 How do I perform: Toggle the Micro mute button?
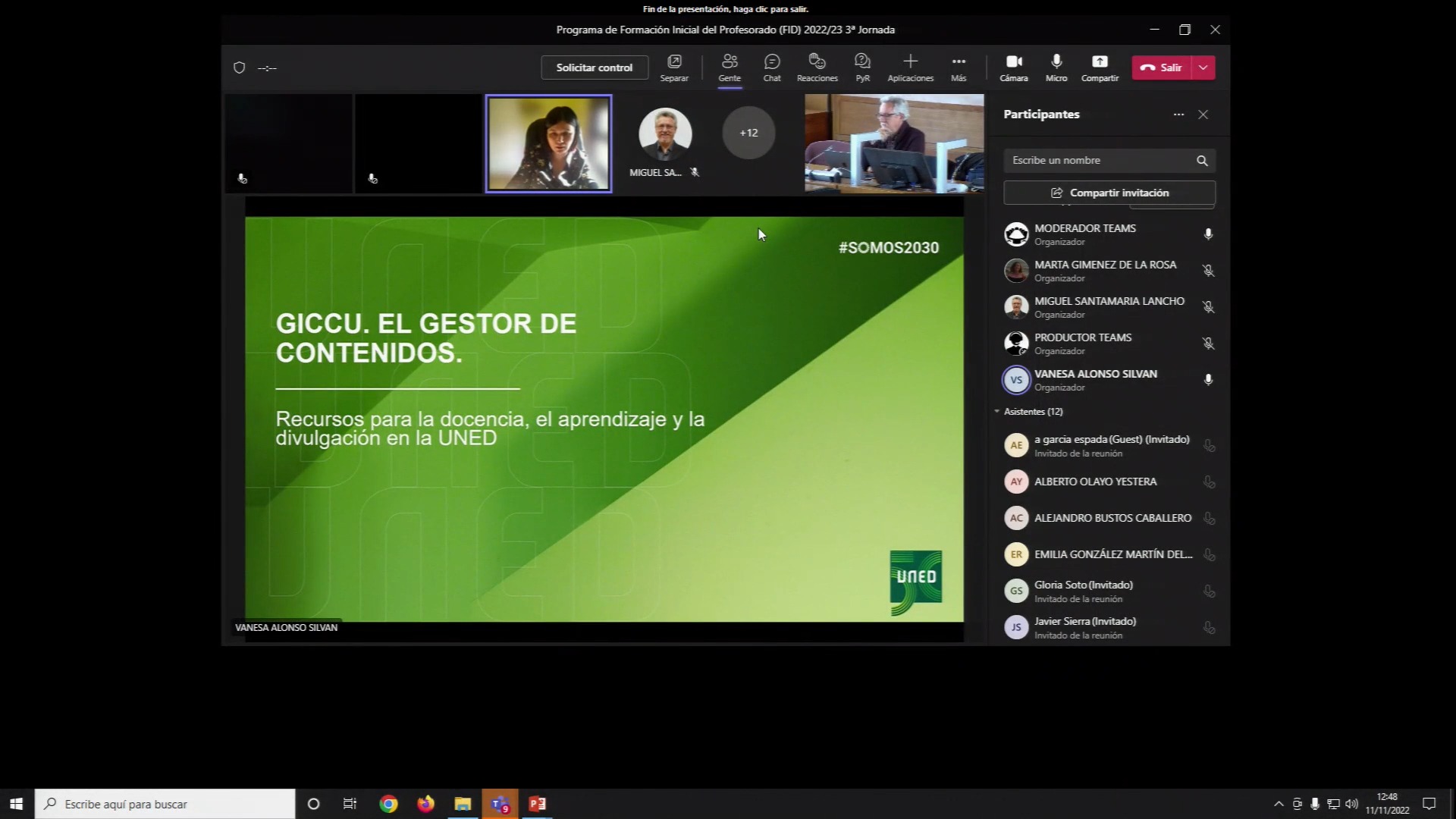tap(1056, 67)
